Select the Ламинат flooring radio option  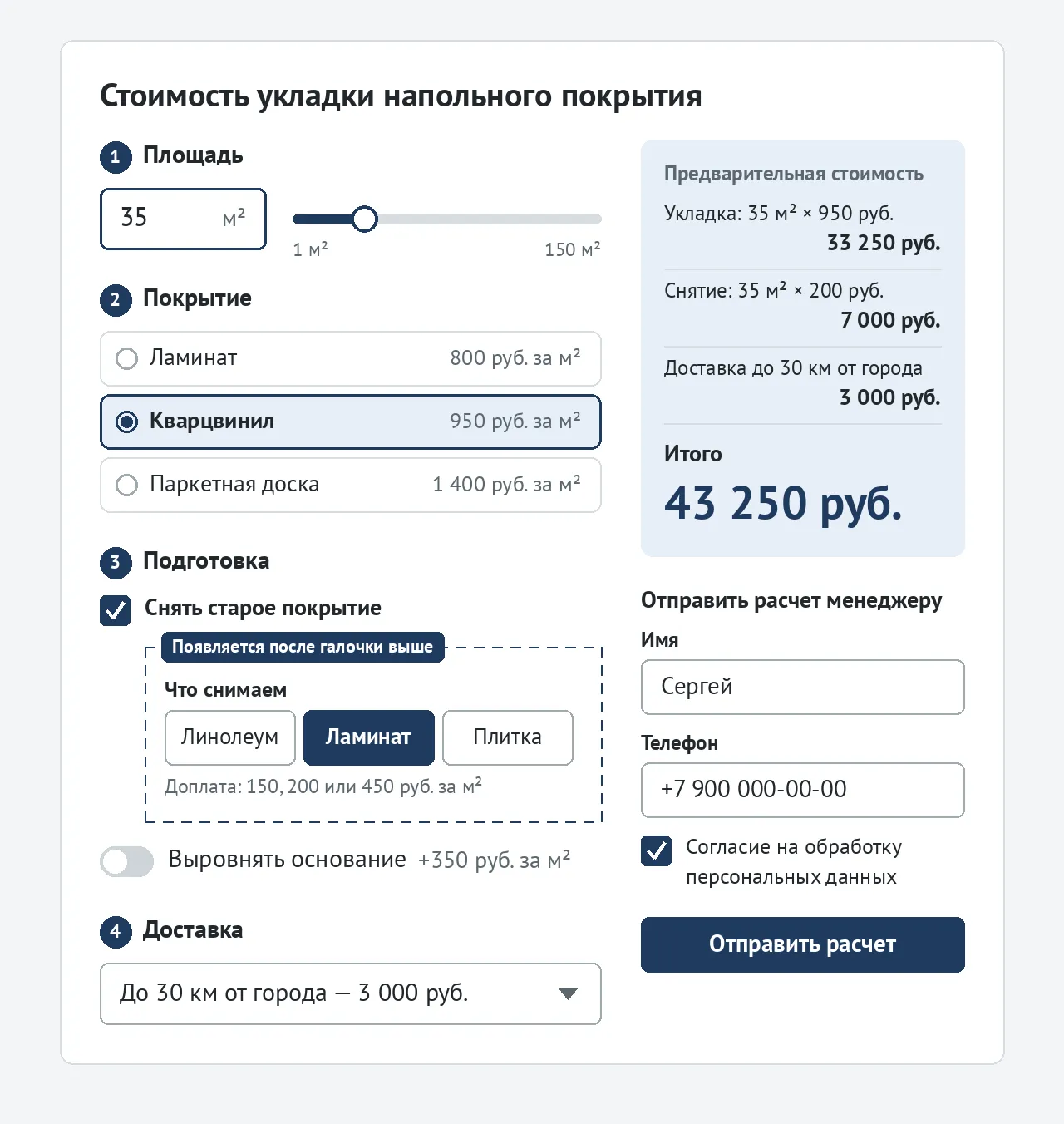click(350, 358)
